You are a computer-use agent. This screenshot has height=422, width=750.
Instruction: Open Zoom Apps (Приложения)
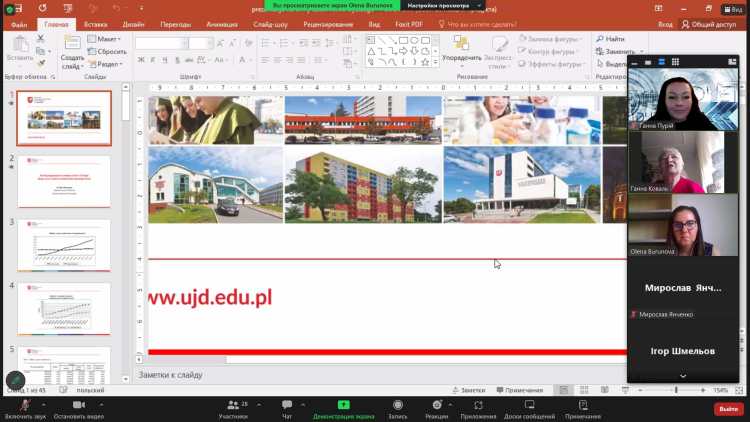pos(478,404)
